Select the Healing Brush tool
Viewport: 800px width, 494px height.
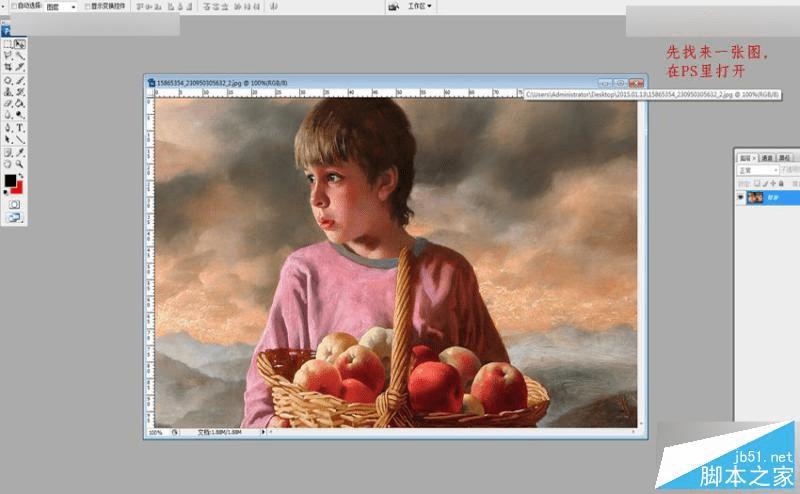pos(8,81)
